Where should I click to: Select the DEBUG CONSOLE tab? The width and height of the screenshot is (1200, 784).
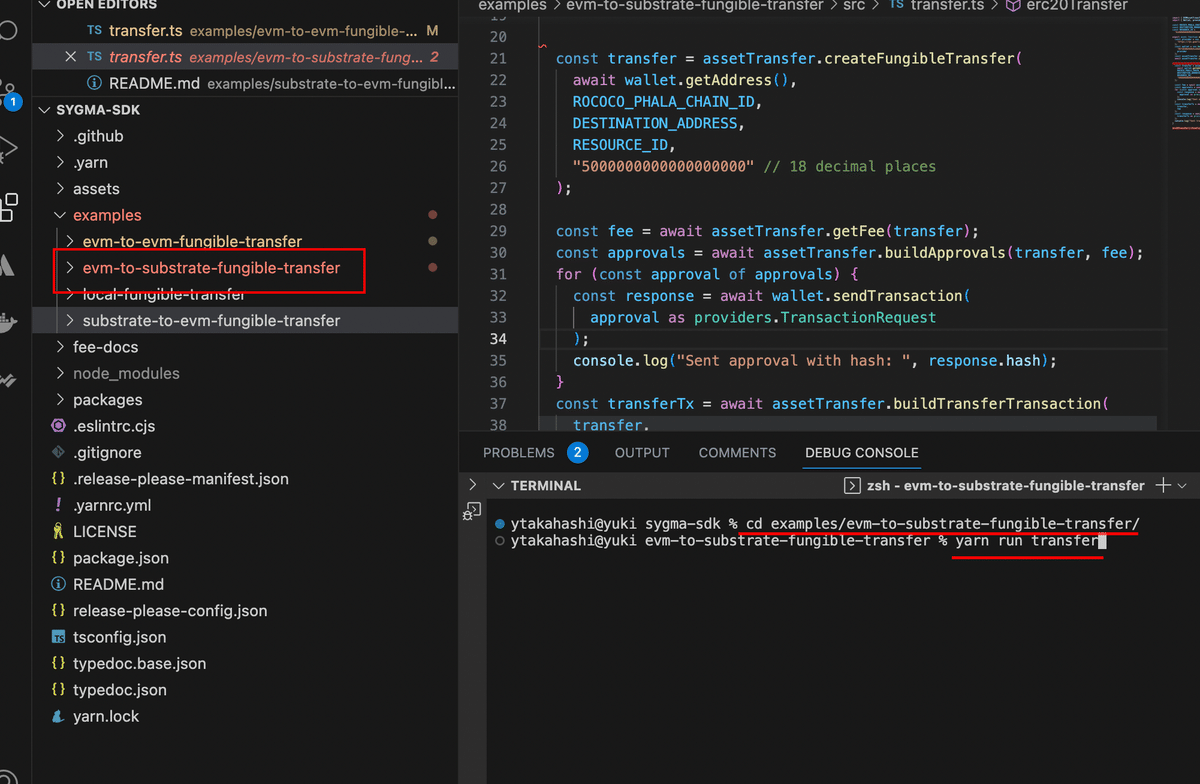pos(862,453)
